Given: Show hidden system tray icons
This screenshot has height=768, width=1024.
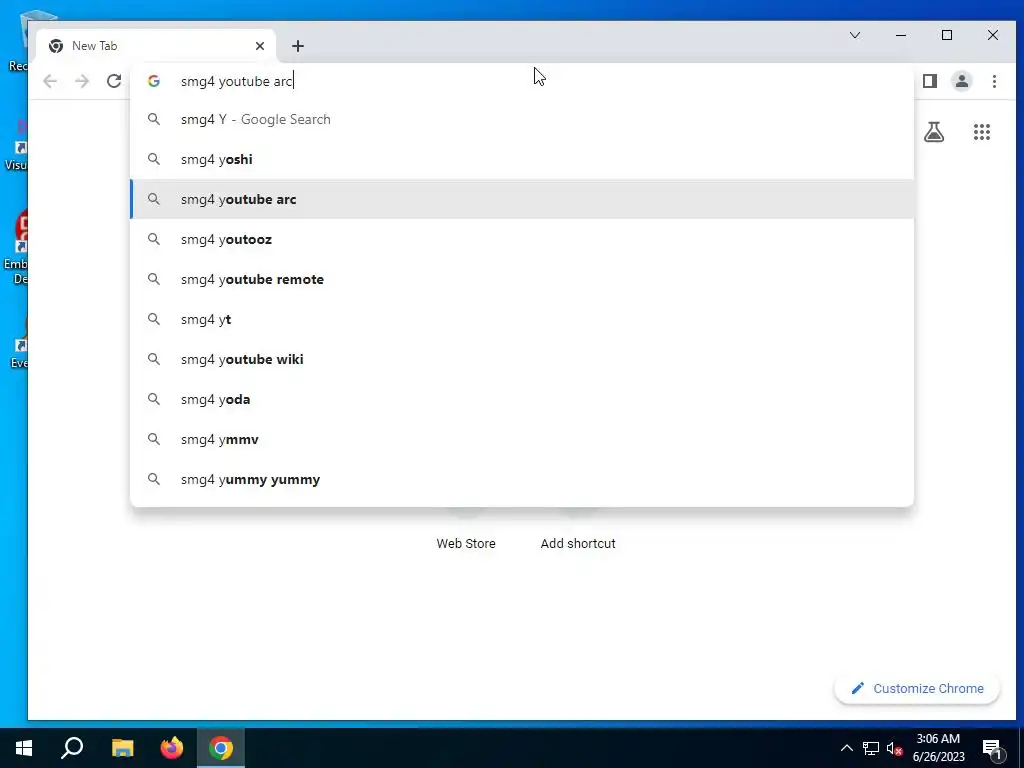Looking at the screenshot, I should pyautogui.click(x=846, y=748).
